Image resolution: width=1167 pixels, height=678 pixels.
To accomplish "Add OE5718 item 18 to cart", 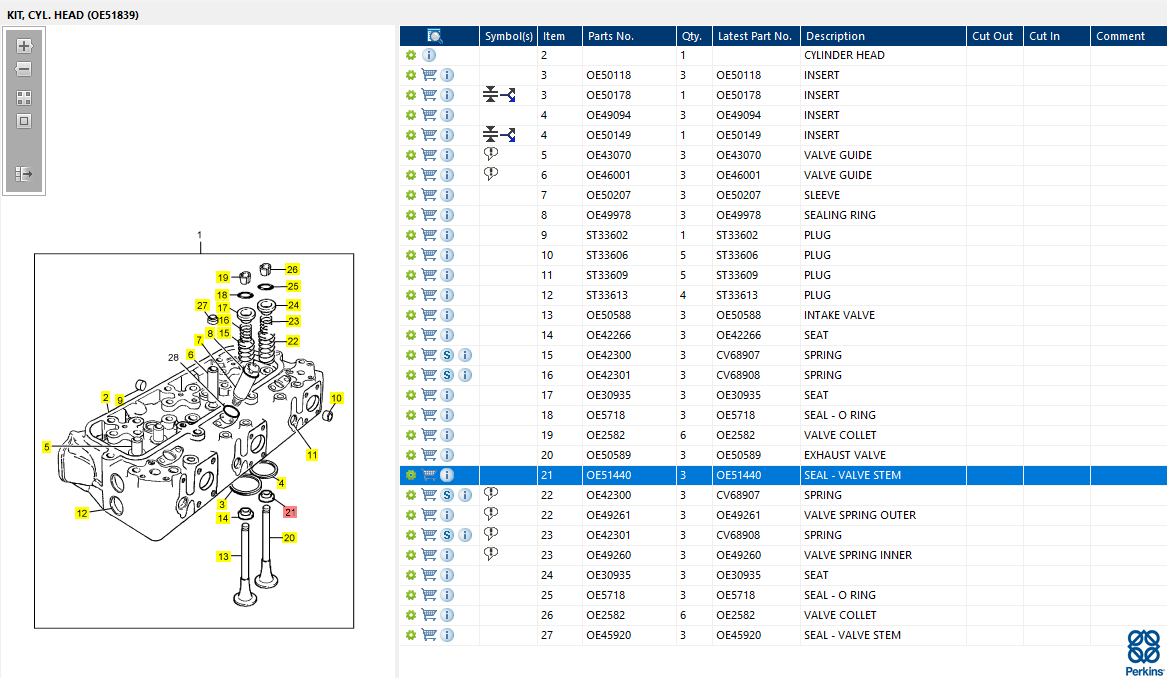I will [x=429, y=415].
